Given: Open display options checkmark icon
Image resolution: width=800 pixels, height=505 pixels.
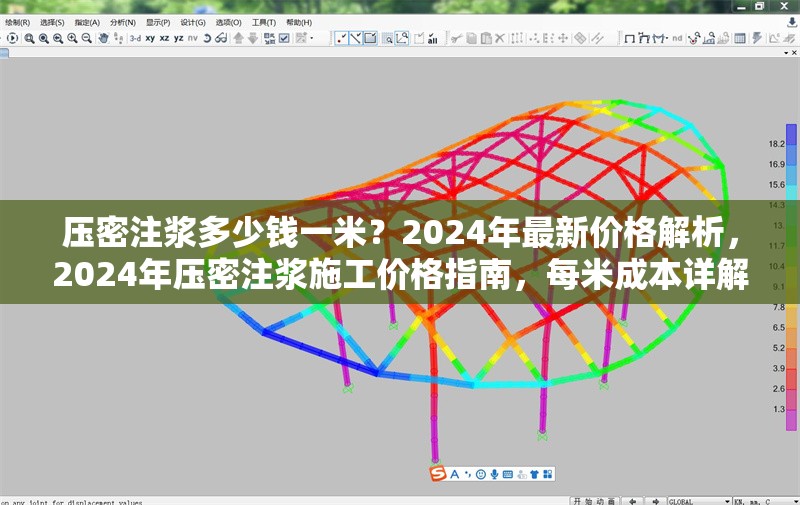Looking at the screenshot, I should click(x=284, y=38).
